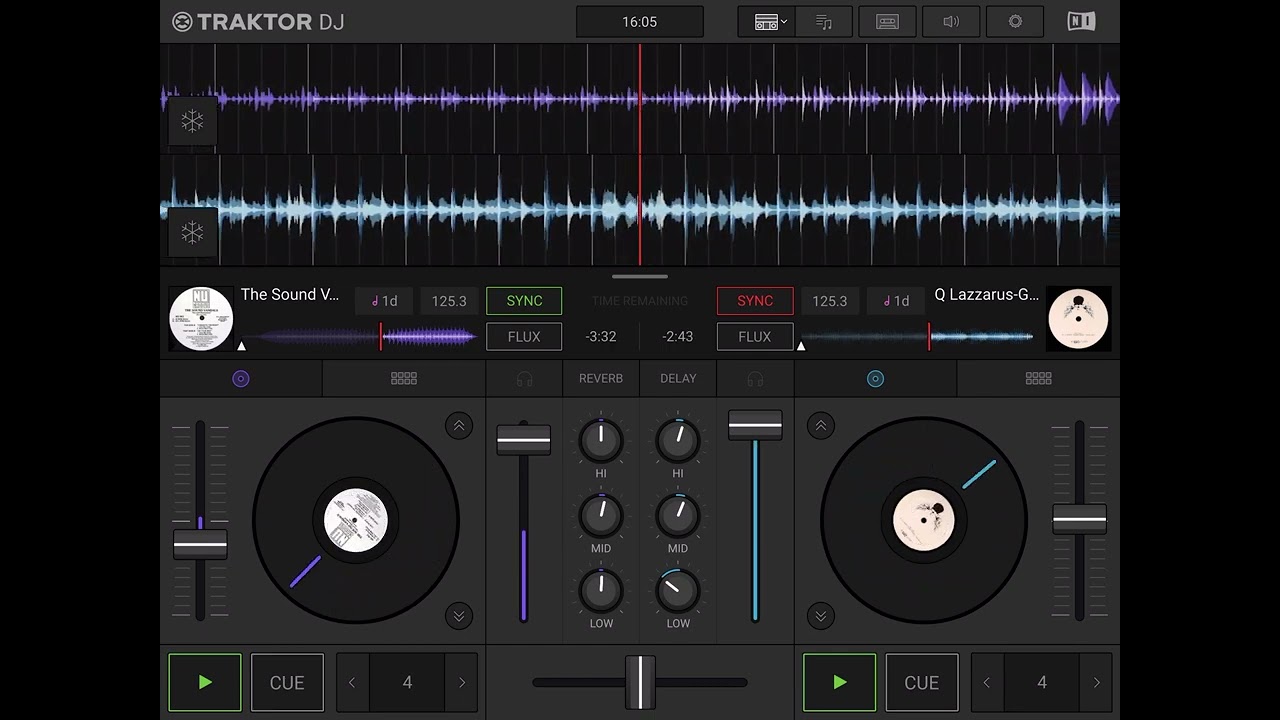Open the REVERB effect tab
The width and height of the screenshot is (1280, 720).
pyautogui.click(x=601, y=379)
